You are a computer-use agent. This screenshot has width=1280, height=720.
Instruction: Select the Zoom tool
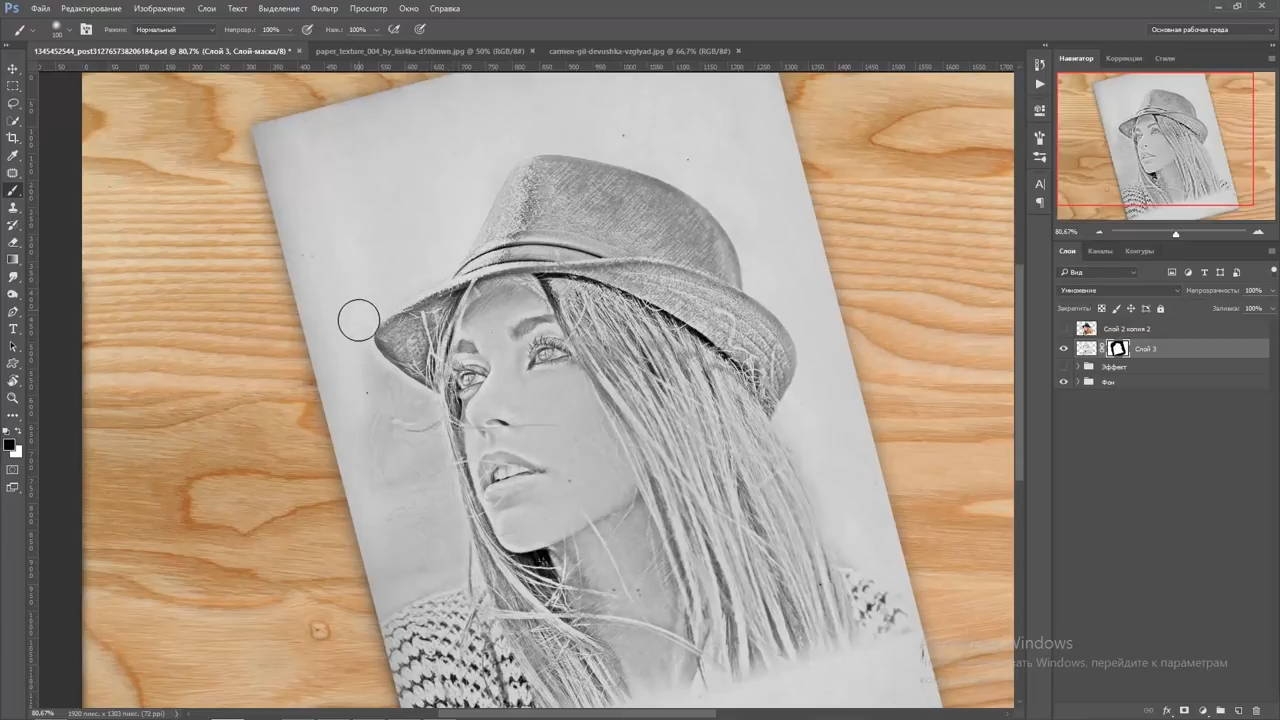pyautogui.click(x=13, y=398)
